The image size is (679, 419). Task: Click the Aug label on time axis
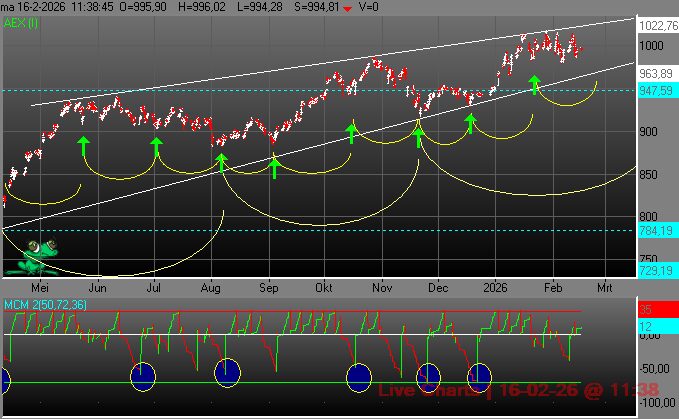(x=210, y=286)
